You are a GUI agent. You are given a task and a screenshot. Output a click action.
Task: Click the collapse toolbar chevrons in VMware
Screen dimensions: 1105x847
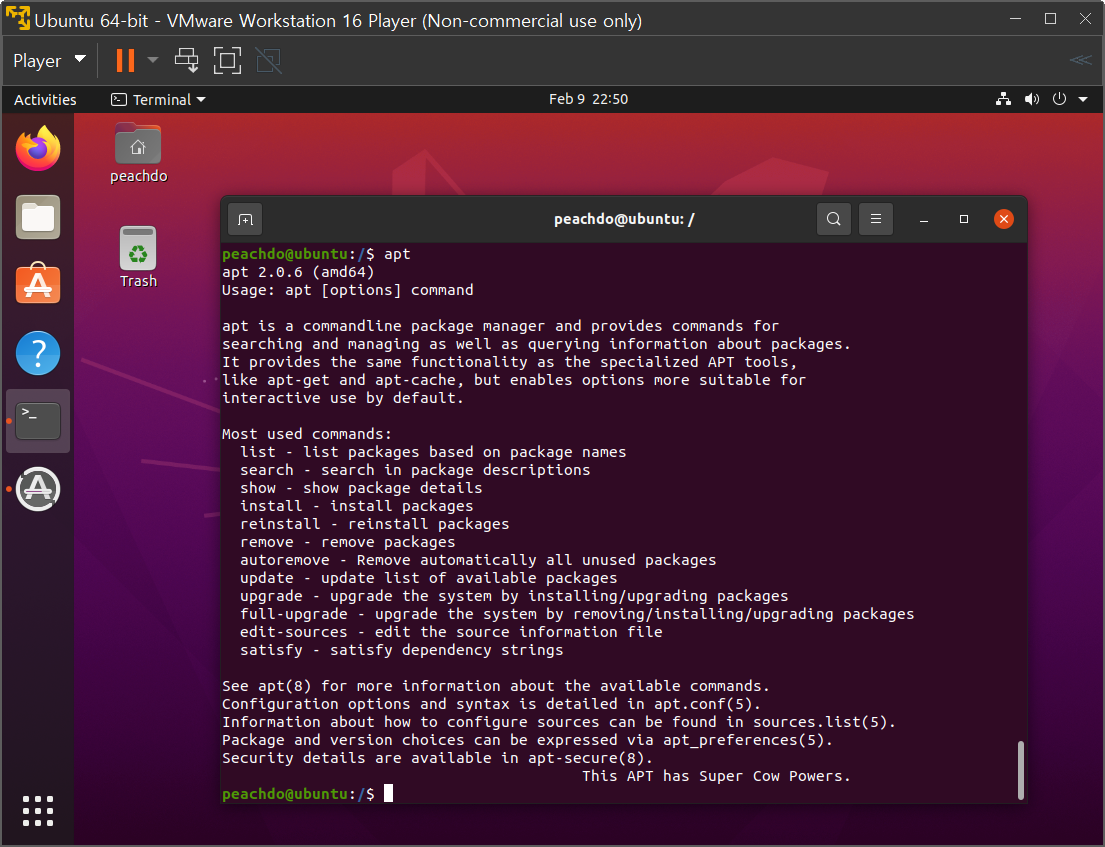click(x=1080, y=61)
